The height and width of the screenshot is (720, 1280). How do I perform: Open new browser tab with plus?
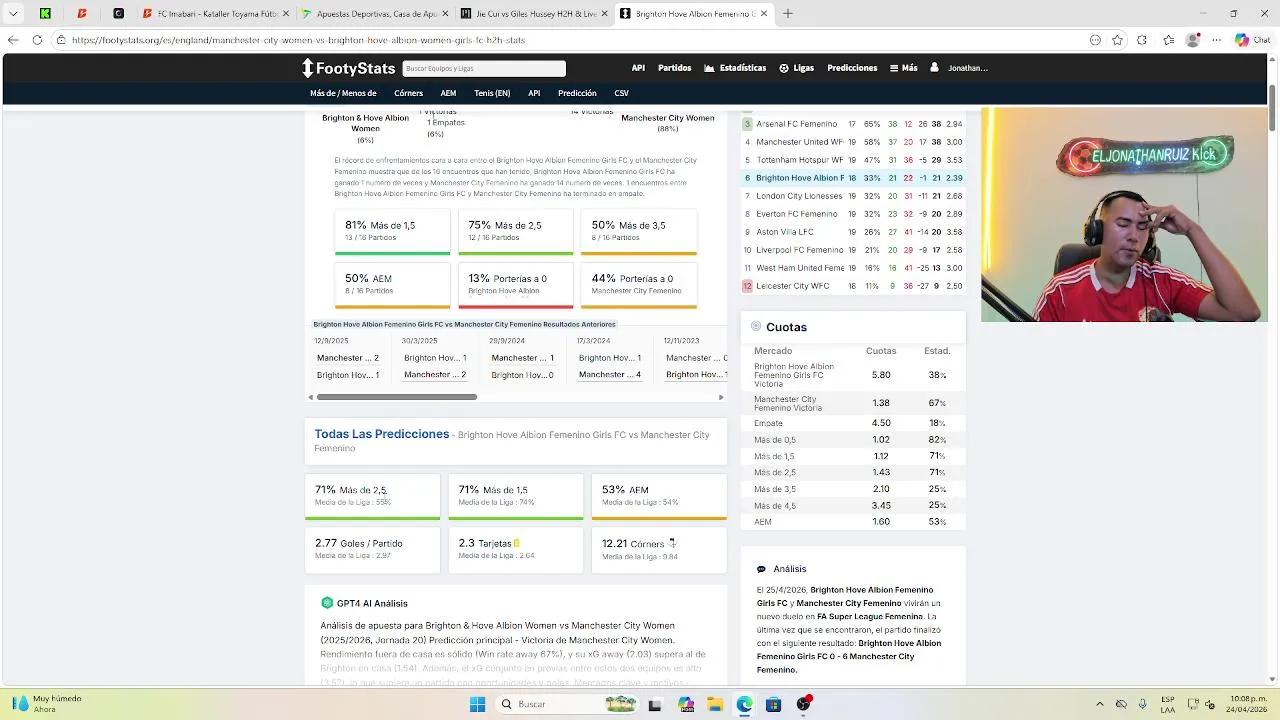pos(788,14)
